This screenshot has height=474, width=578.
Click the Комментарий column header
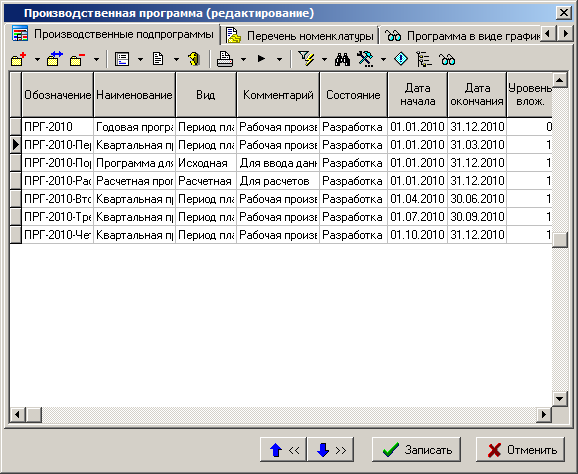coord(278,95)
